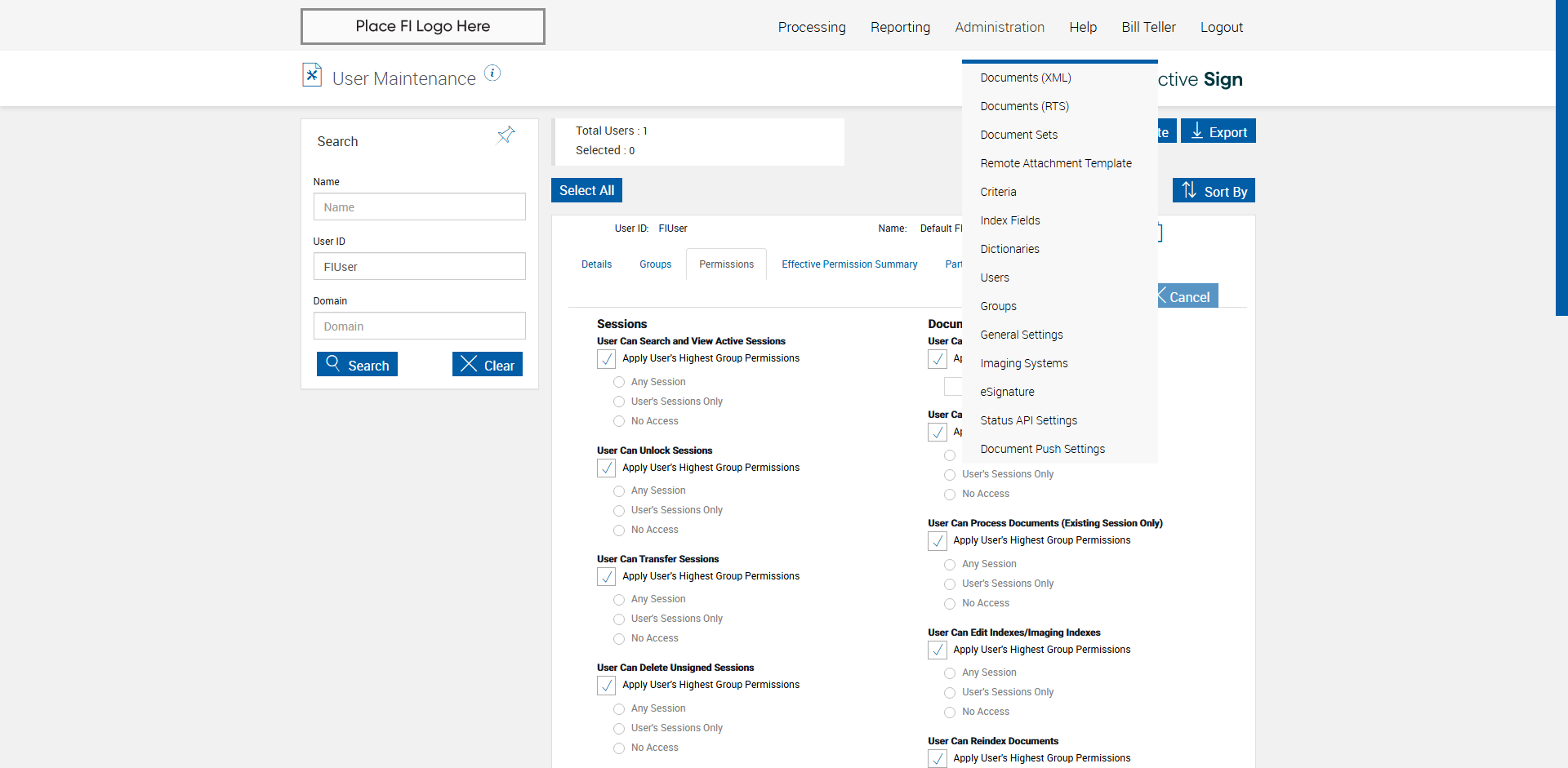Click the Select All button
The width and height of the screenshot is (1568, 768).
586,190
